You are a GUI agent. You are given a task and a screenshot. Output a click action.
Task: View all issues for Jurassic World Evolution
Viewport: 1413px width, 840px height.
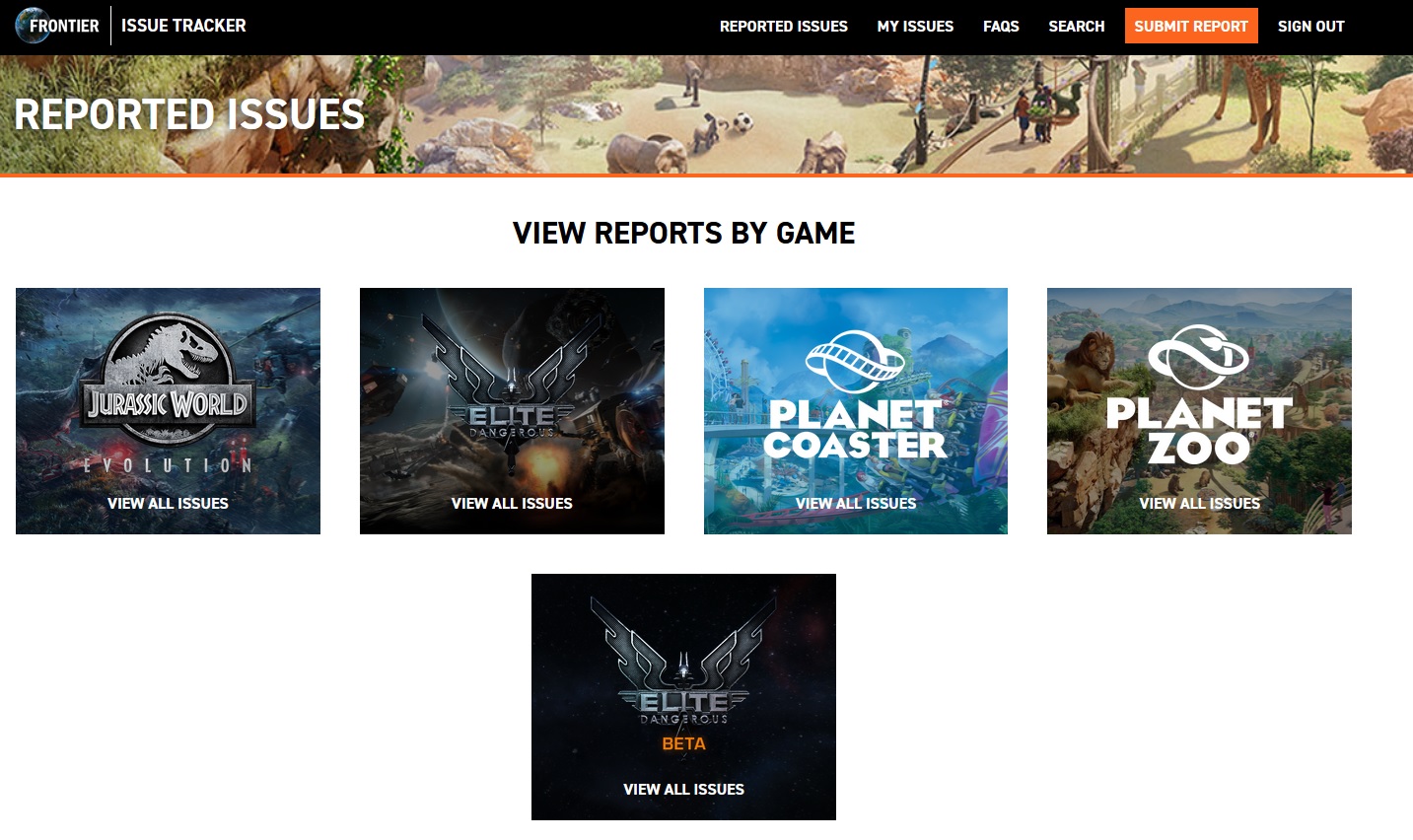pyautogui.click(x=168, y=503)
